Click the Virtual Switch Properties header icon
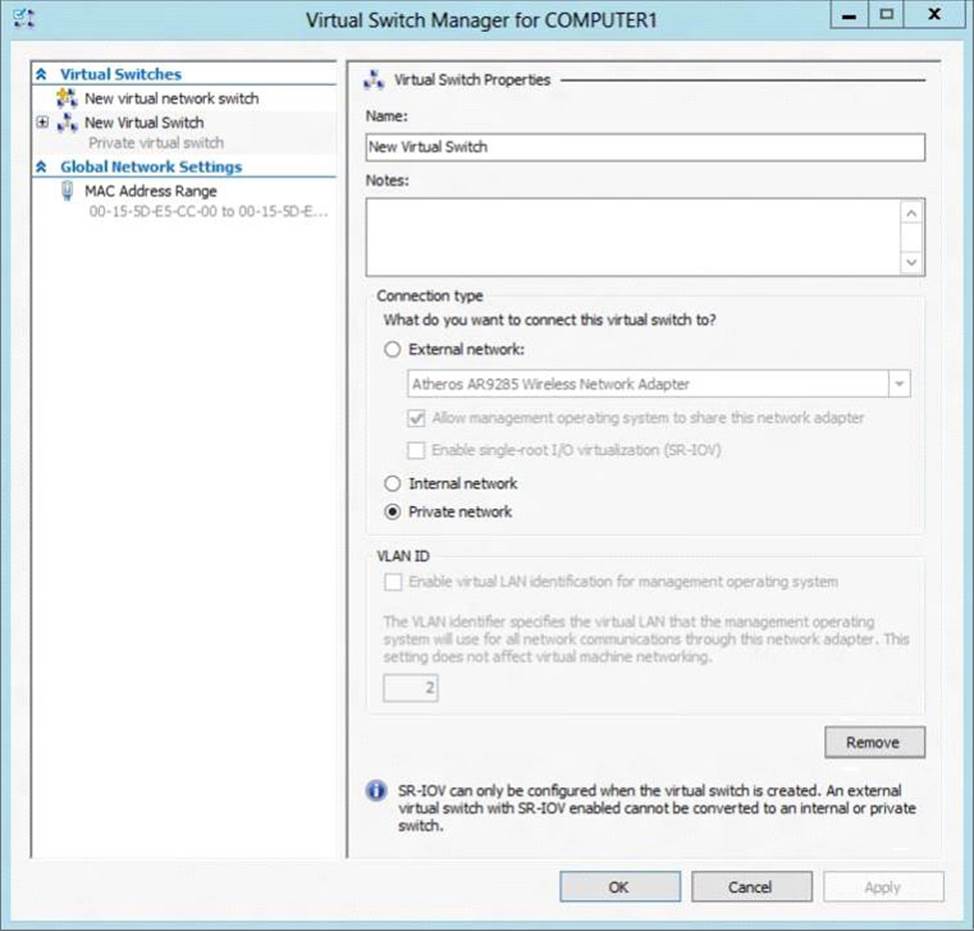Screen dimensions: 974x931 [x=374, y=80]
